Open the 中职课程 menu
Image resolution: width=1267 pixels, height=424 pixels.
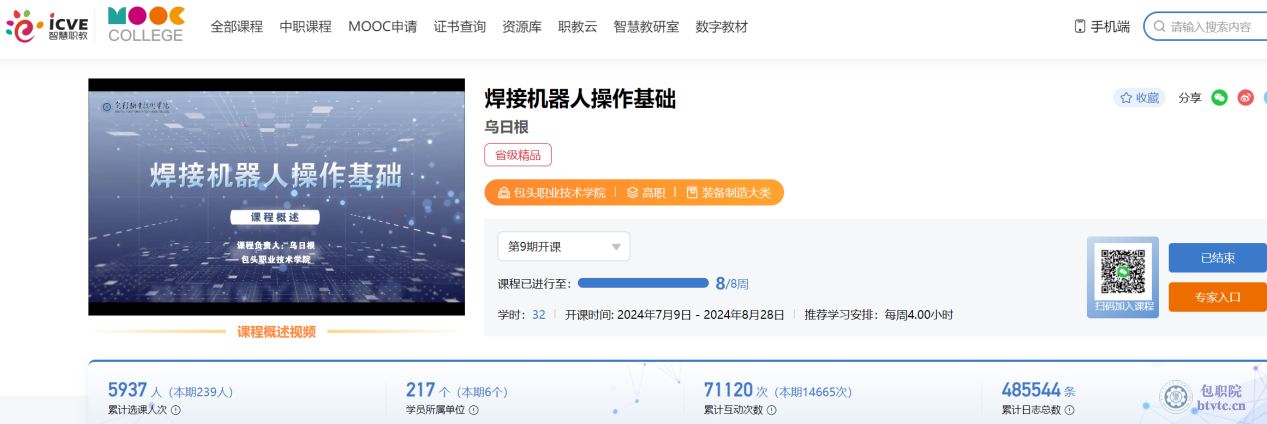coord(305,27)
